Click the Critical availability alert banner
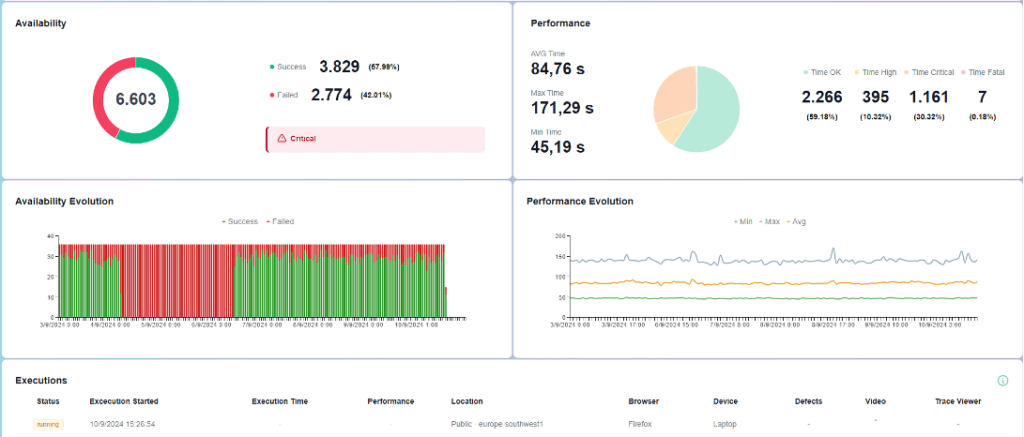The width and height of the screenshot is (1024, 437). 375,139
